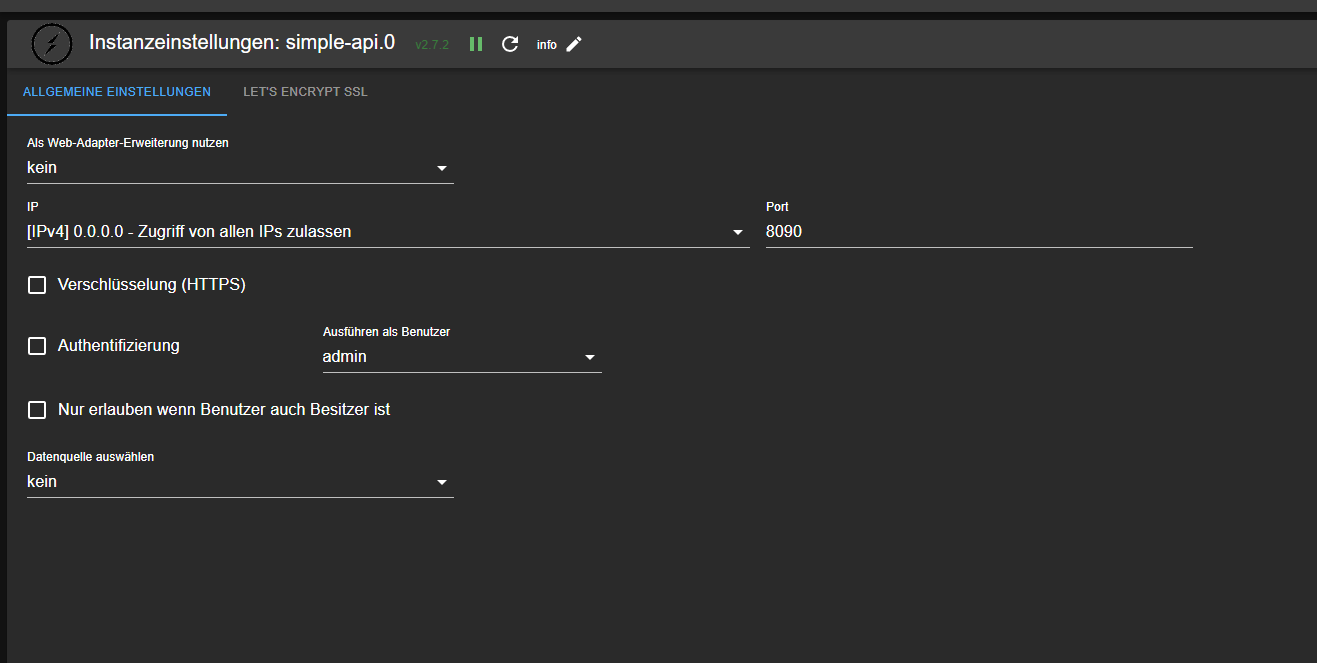Open the IP address dropdown

tap(387, 232)
